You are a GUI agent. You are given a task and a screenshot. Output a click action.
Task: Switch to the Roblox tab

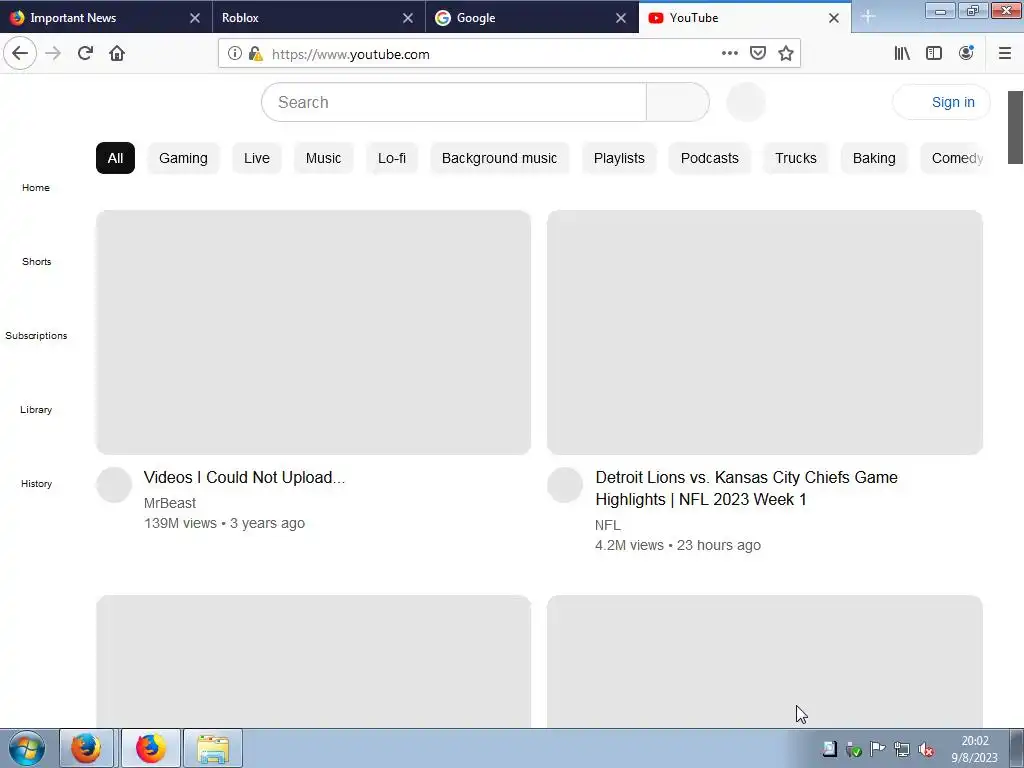click(319, 18)
